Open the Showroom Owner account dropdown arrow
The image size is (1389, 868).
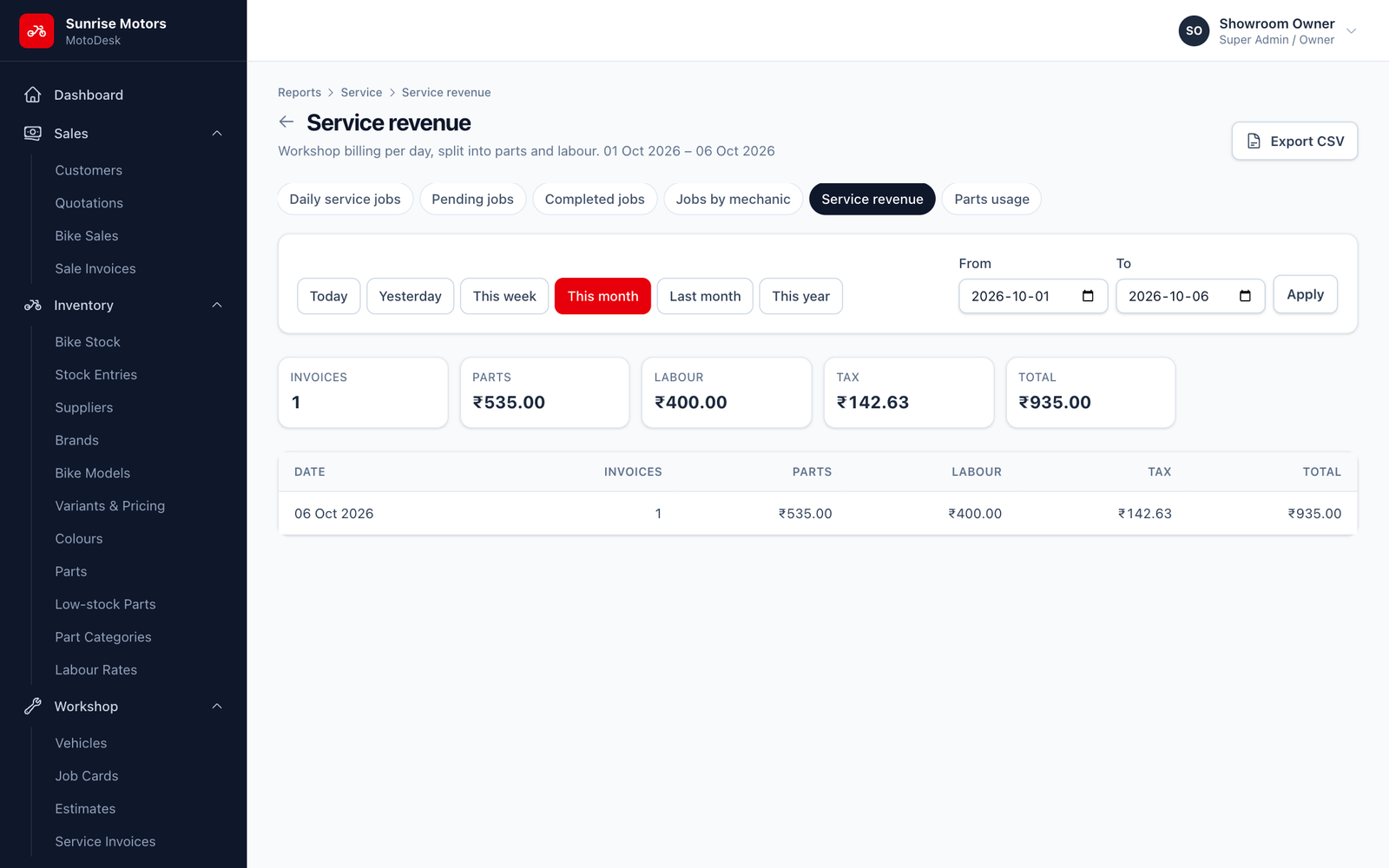pos(1351,31)
